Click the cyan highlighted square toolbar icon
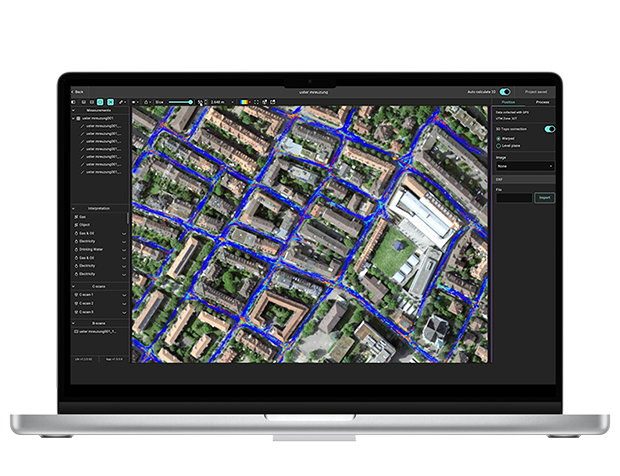Viewport: 620px width, 476px height. click(100, 102)
